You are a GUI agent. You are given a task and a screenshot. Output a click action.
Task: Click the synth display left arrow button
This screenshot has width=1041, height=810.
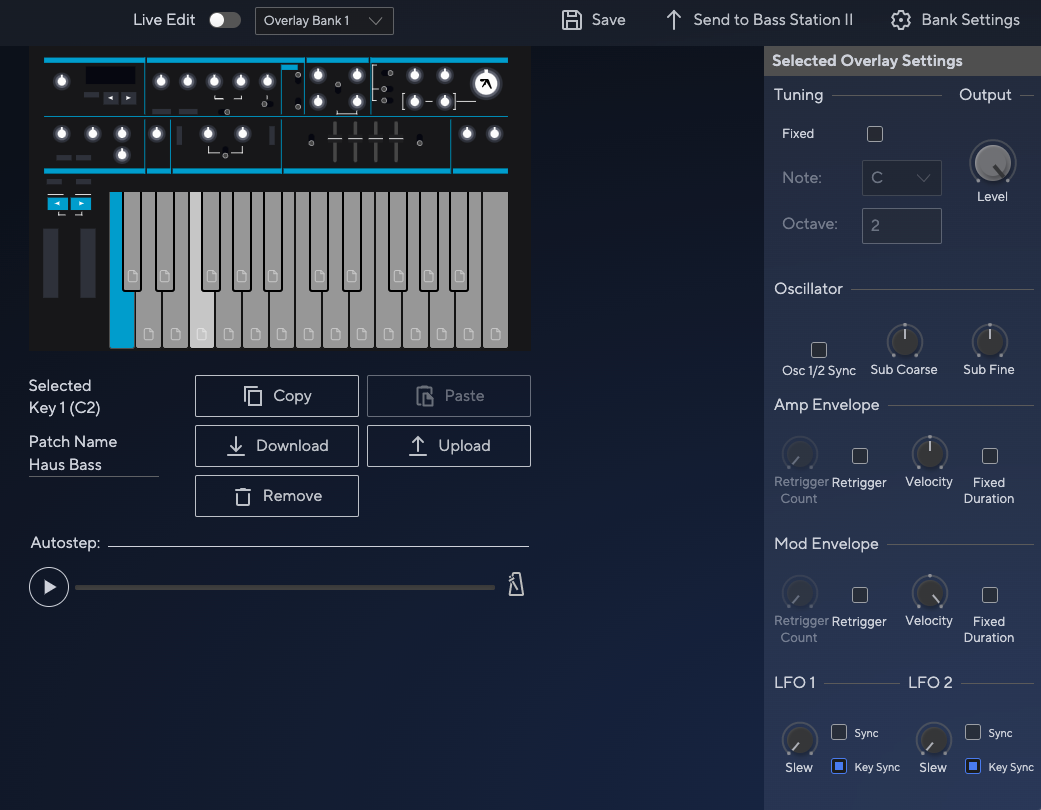pyautogui.click(x=111, y=98)
